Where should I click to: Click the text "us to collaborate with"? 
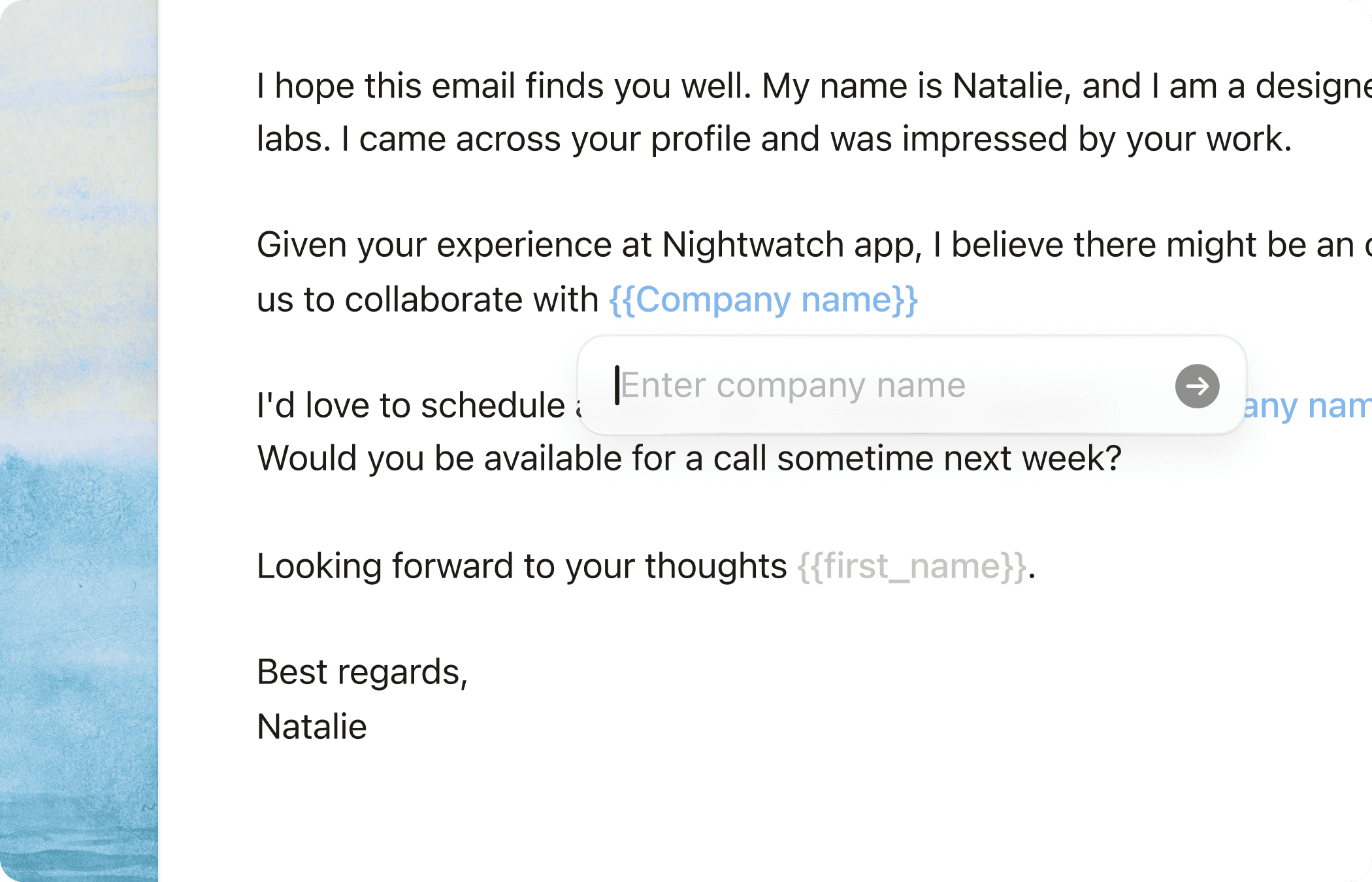click(x=427, y=300)
